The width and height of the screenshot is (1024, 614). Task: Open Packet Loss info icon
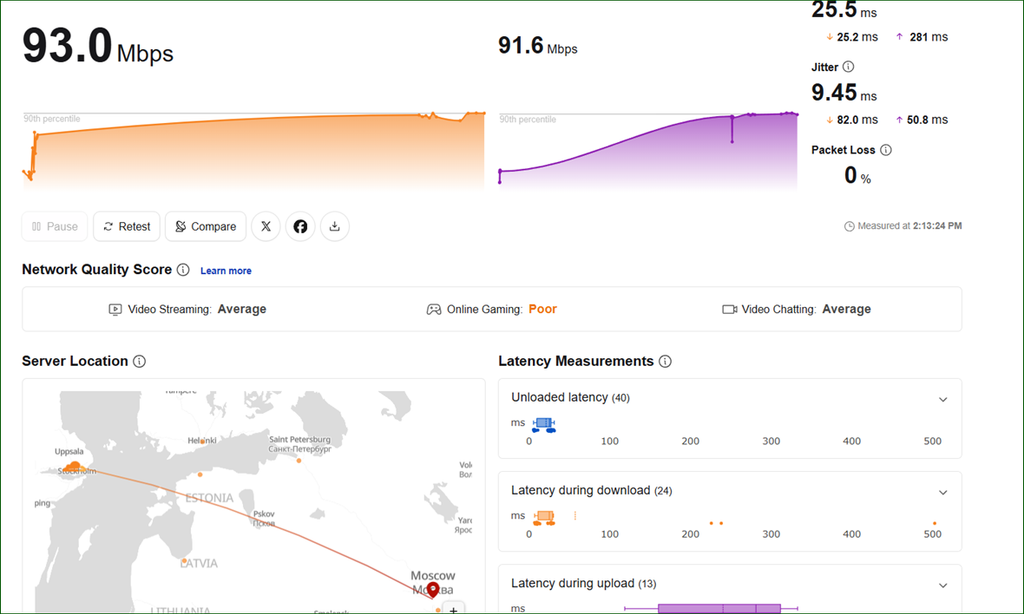[886, 150]
